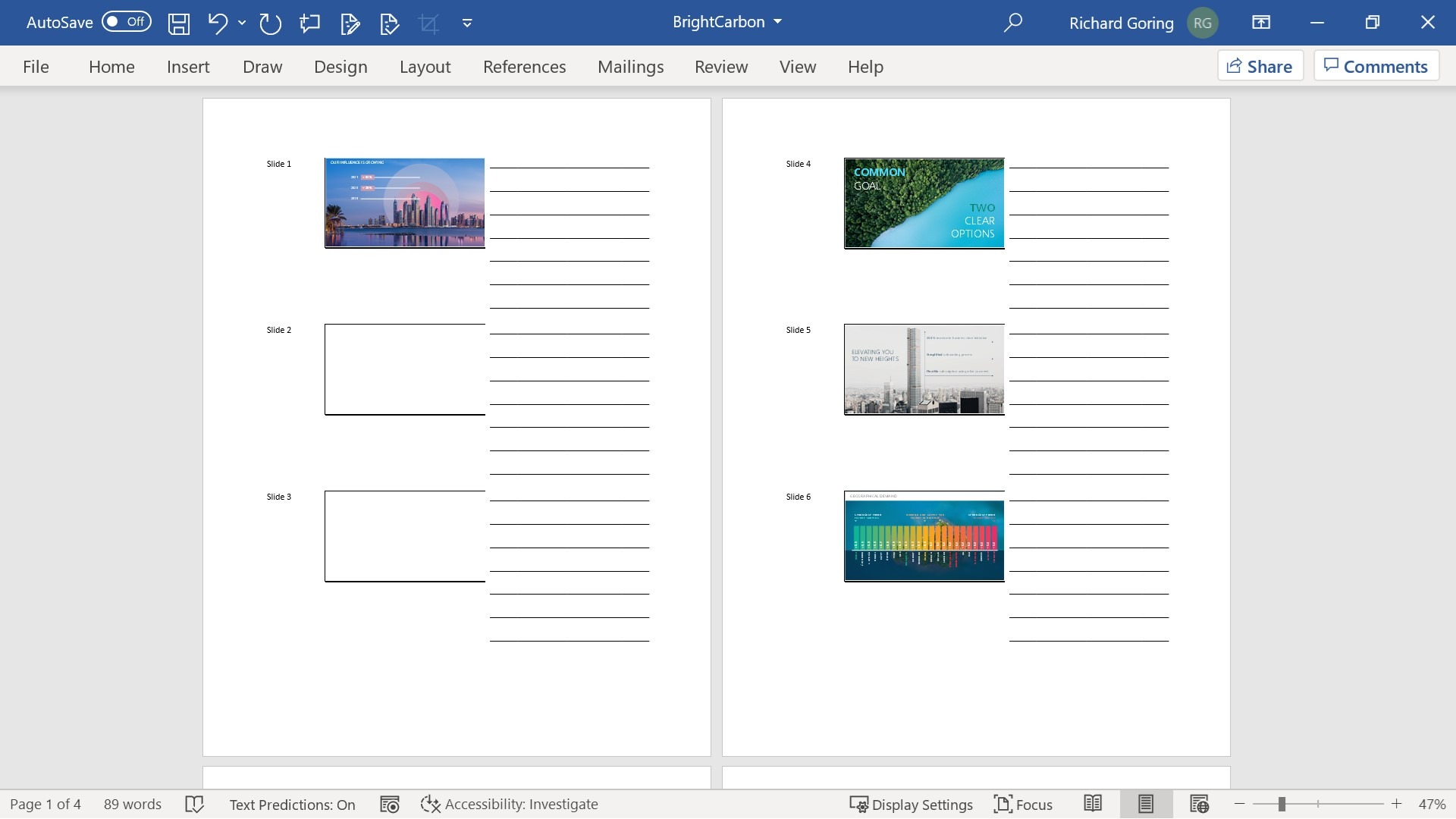Toggle Text Predictions On setting
The height and width of the screenshot is (819, 1456).
pos(291,804)
